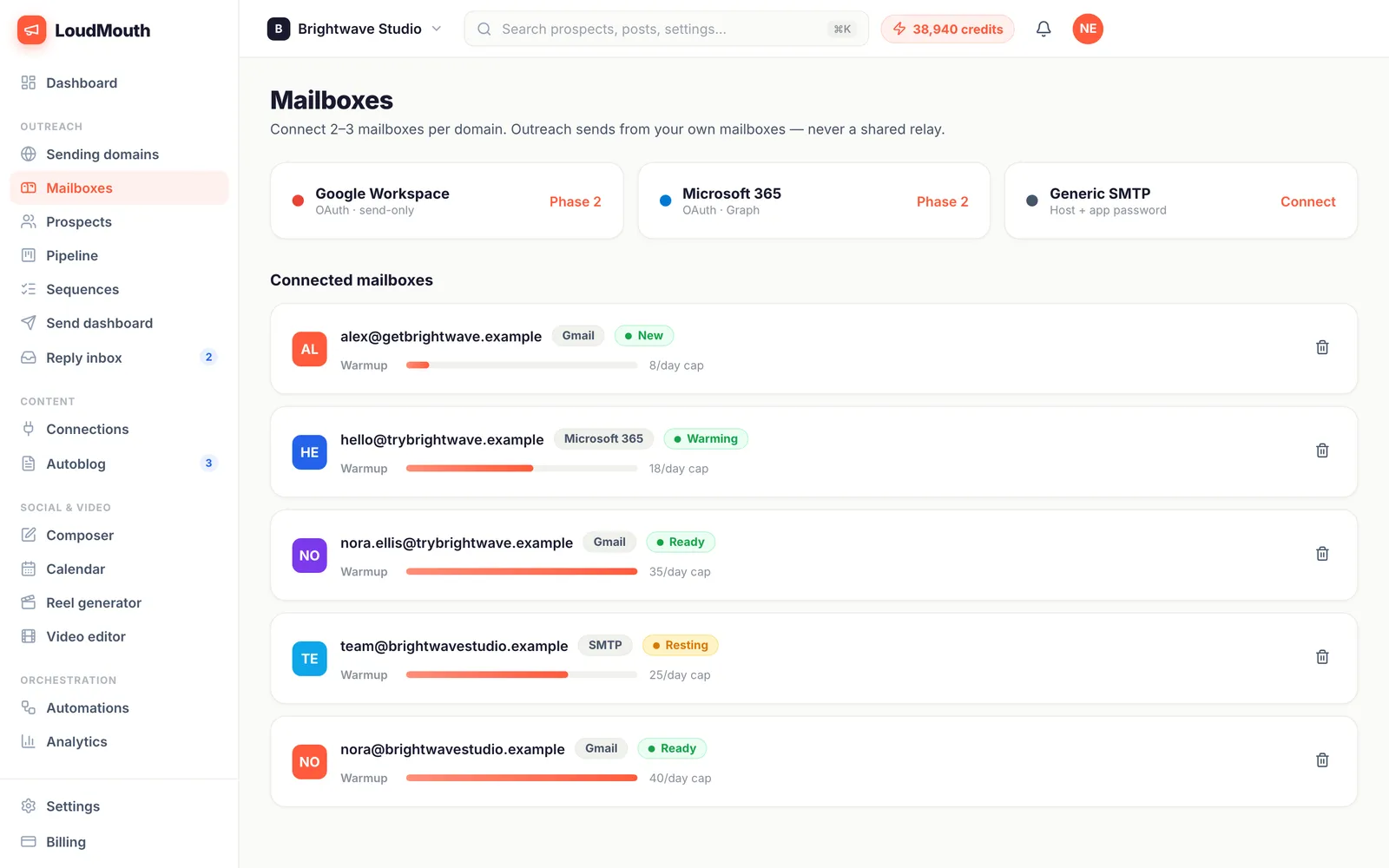This screenshot has height=868, width=1389.
Task: Focus the search prospects, posts, settings field
Action: point(666,29)
